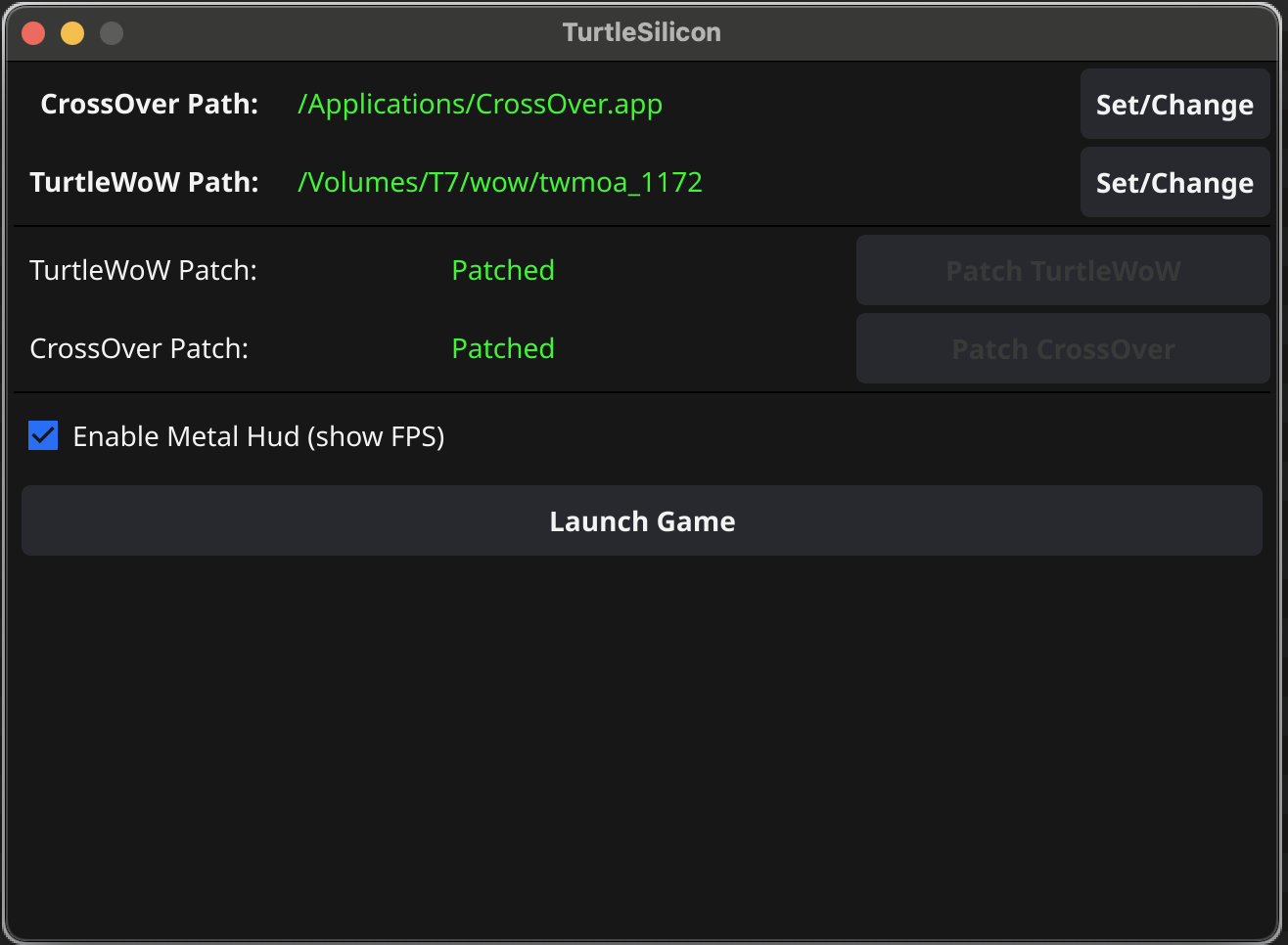Click the 'TurtleWoW Patch:' label
Image resolution: width=1288 pixels, height=945 pixels.
[x=143, y=270]
